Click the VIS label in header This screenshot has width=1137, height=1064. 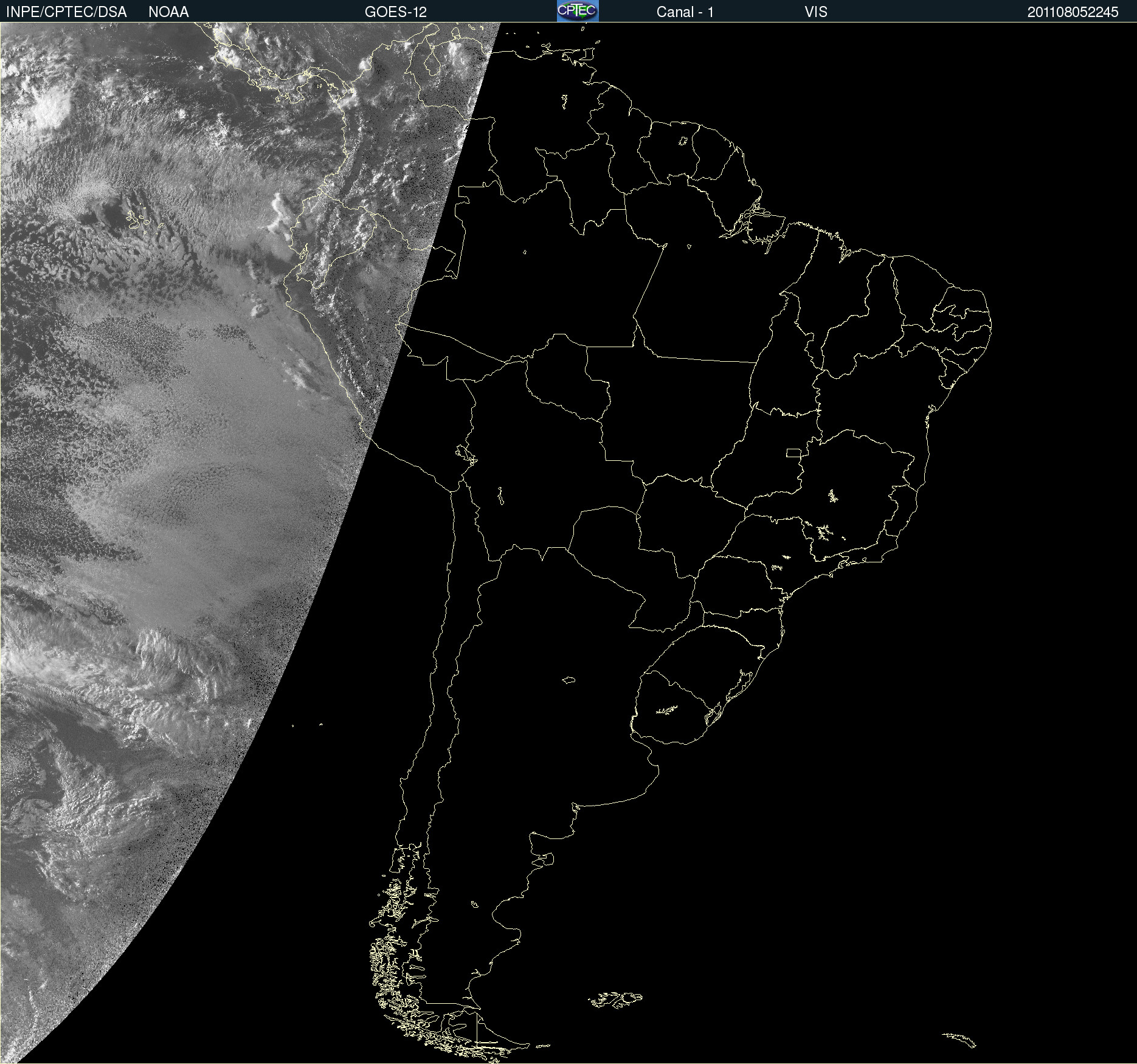816,12
